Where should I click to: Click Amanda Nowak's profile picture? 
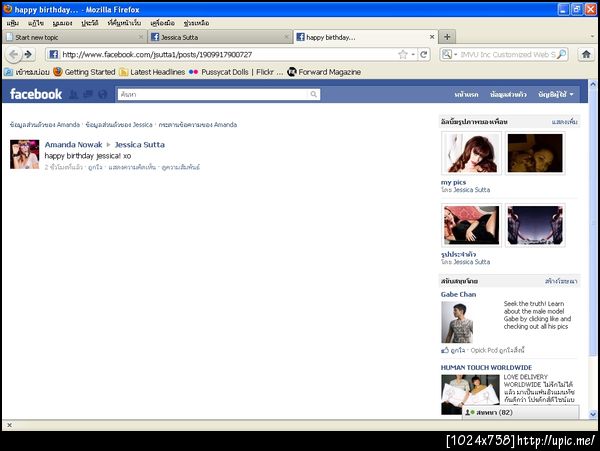tap(24, 154)
